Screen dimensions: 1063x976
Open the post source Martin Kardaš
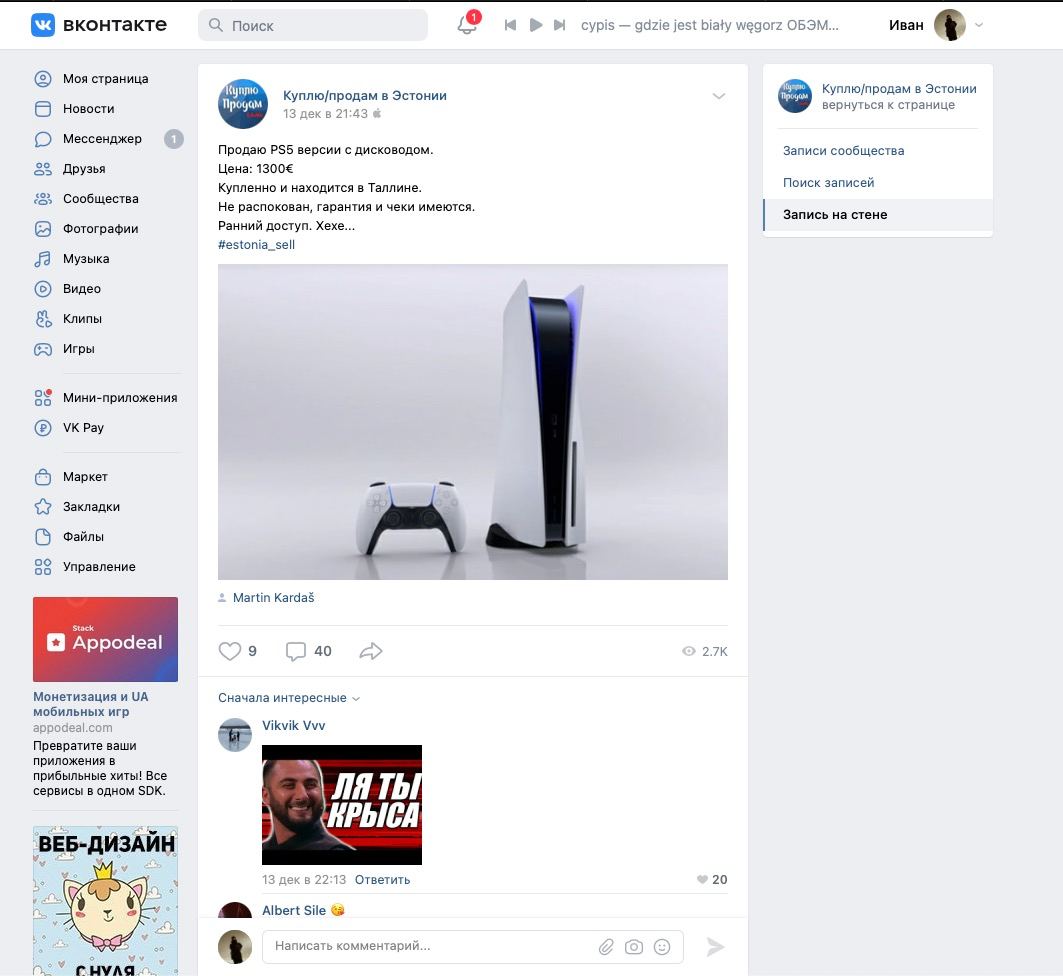(x=273, y=598)
